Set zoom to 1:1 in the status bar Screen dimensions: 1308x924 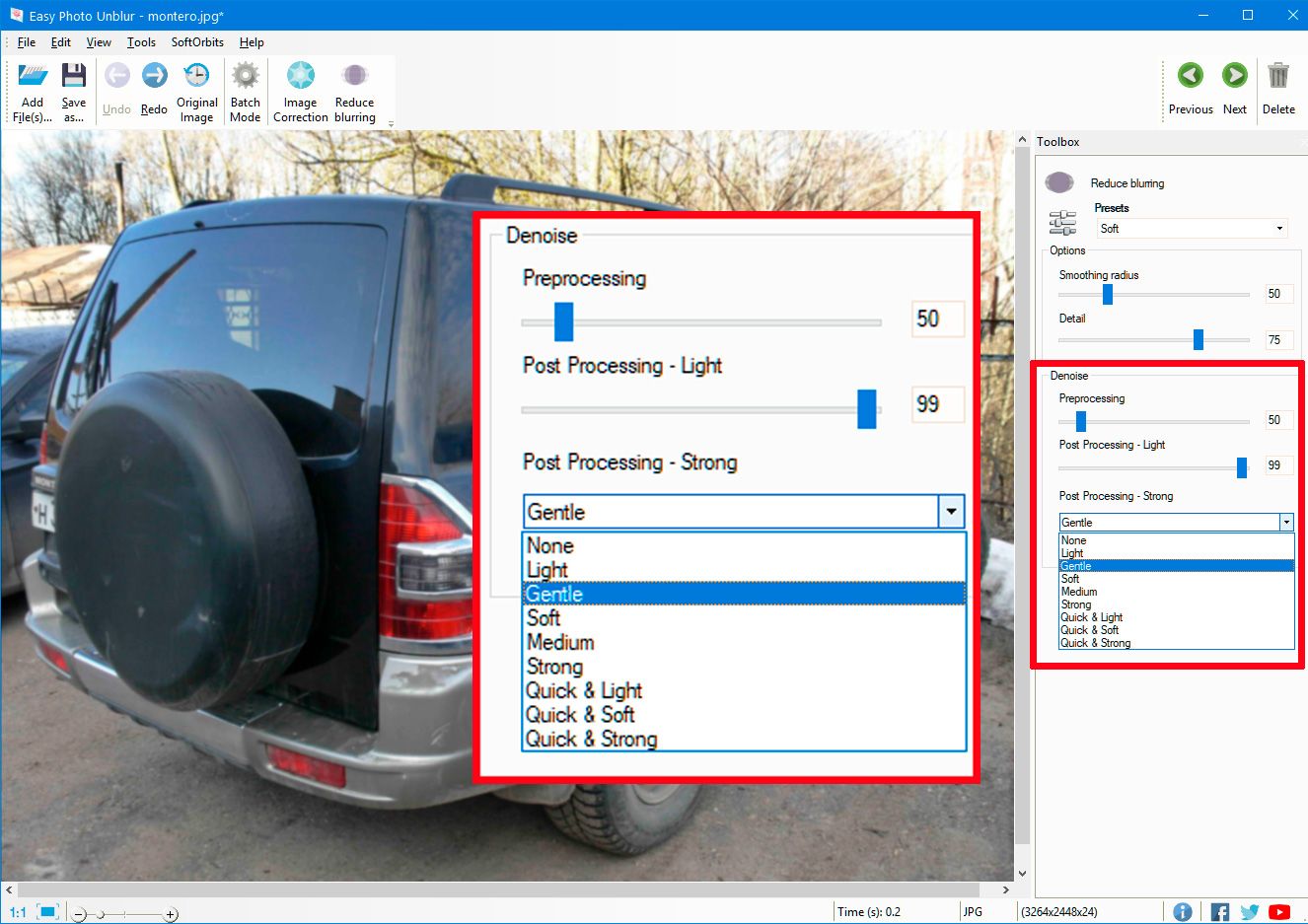[18, 912]
